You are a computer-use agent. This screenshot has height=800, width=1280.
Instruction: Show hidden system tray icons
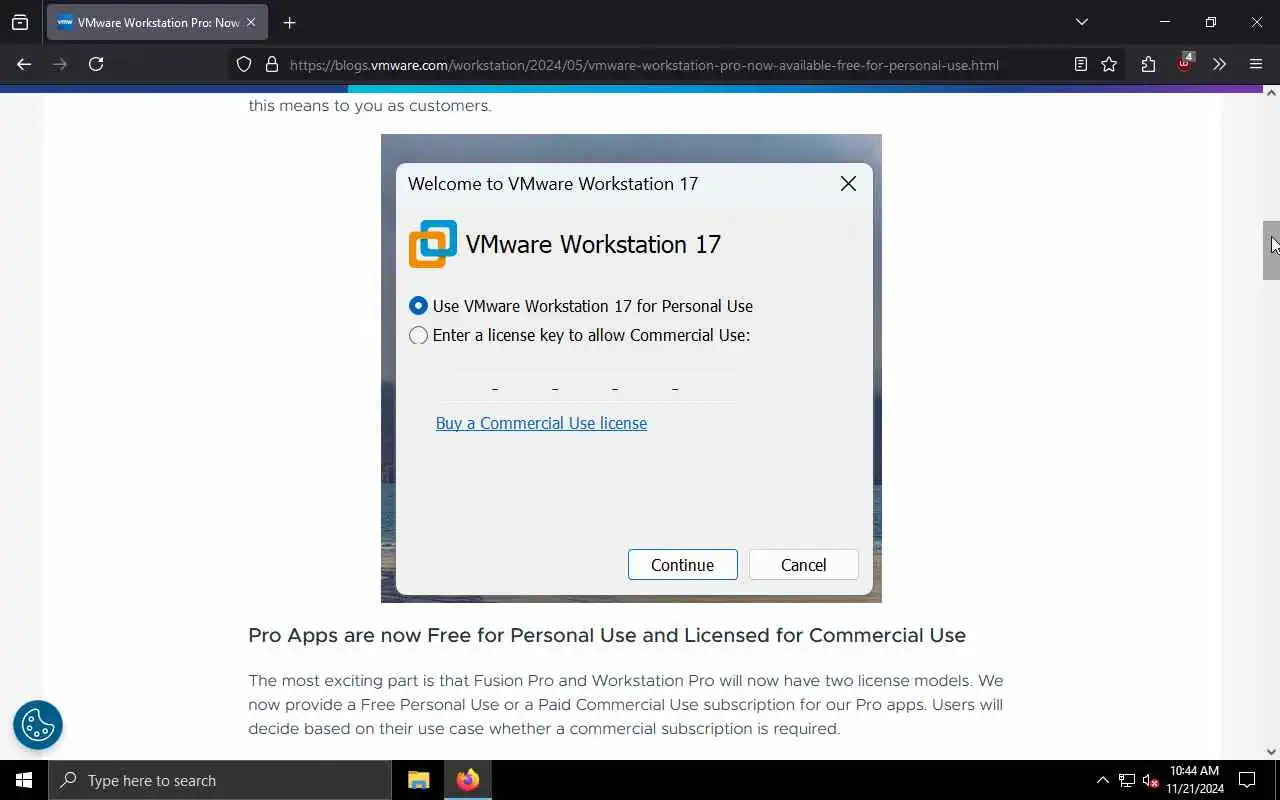pos(1102,780)
